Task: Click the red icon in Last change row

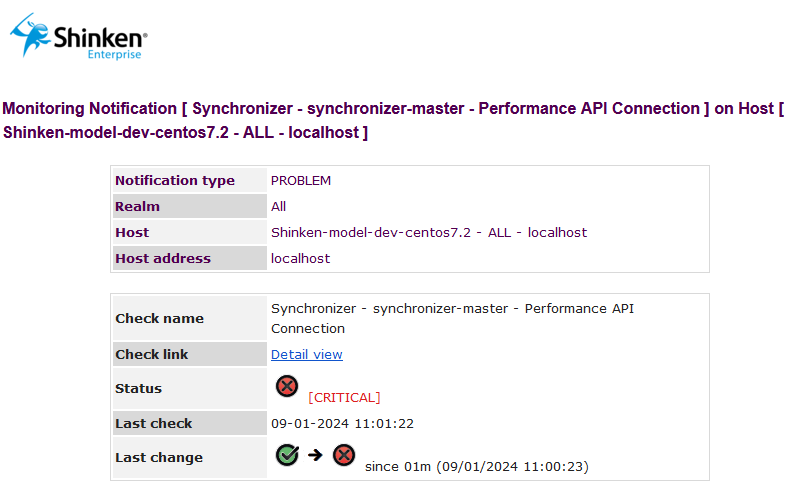Action: tap(344, 455)
